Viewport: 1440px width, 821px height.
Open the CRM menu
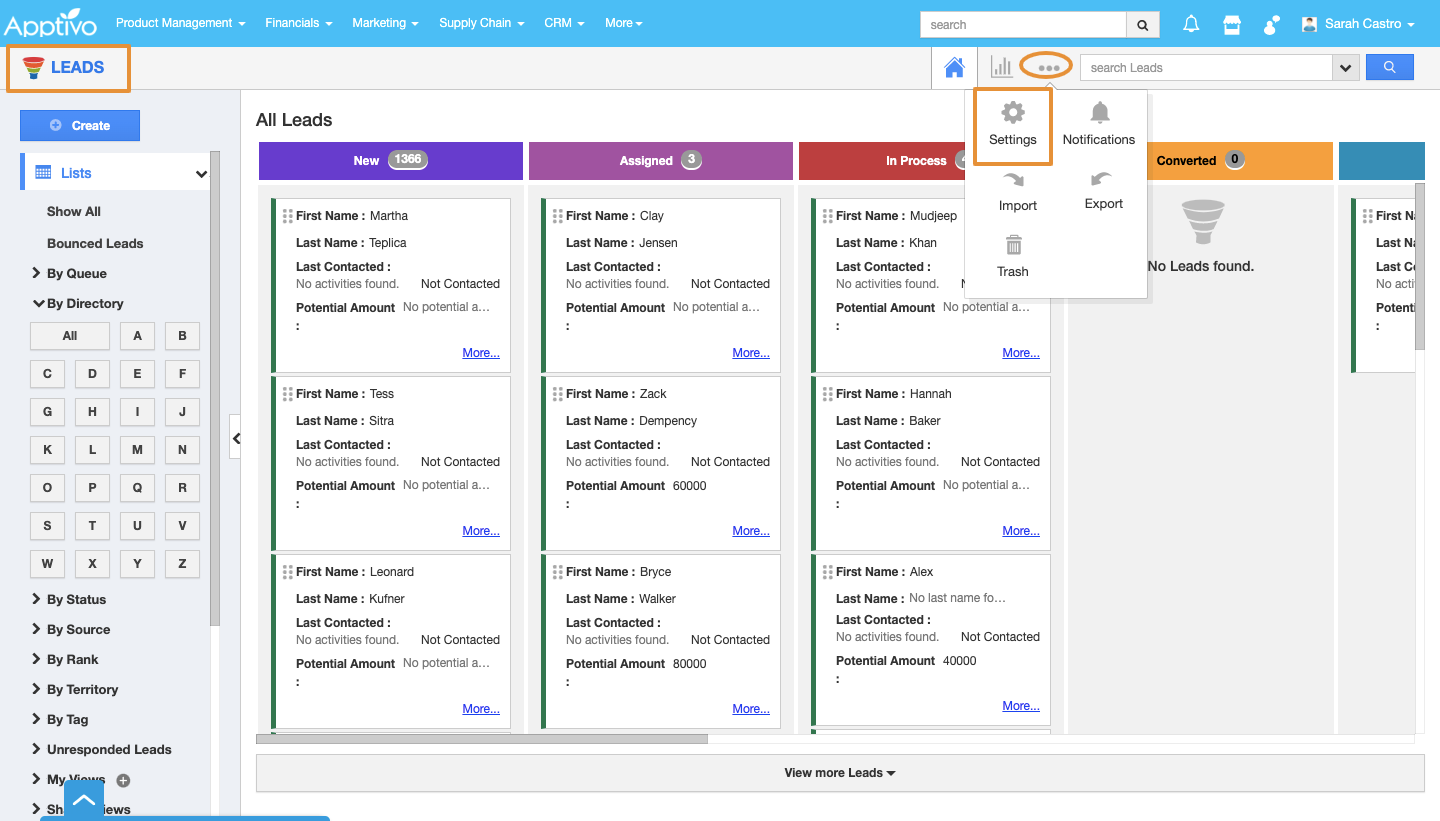click(564, 23)
